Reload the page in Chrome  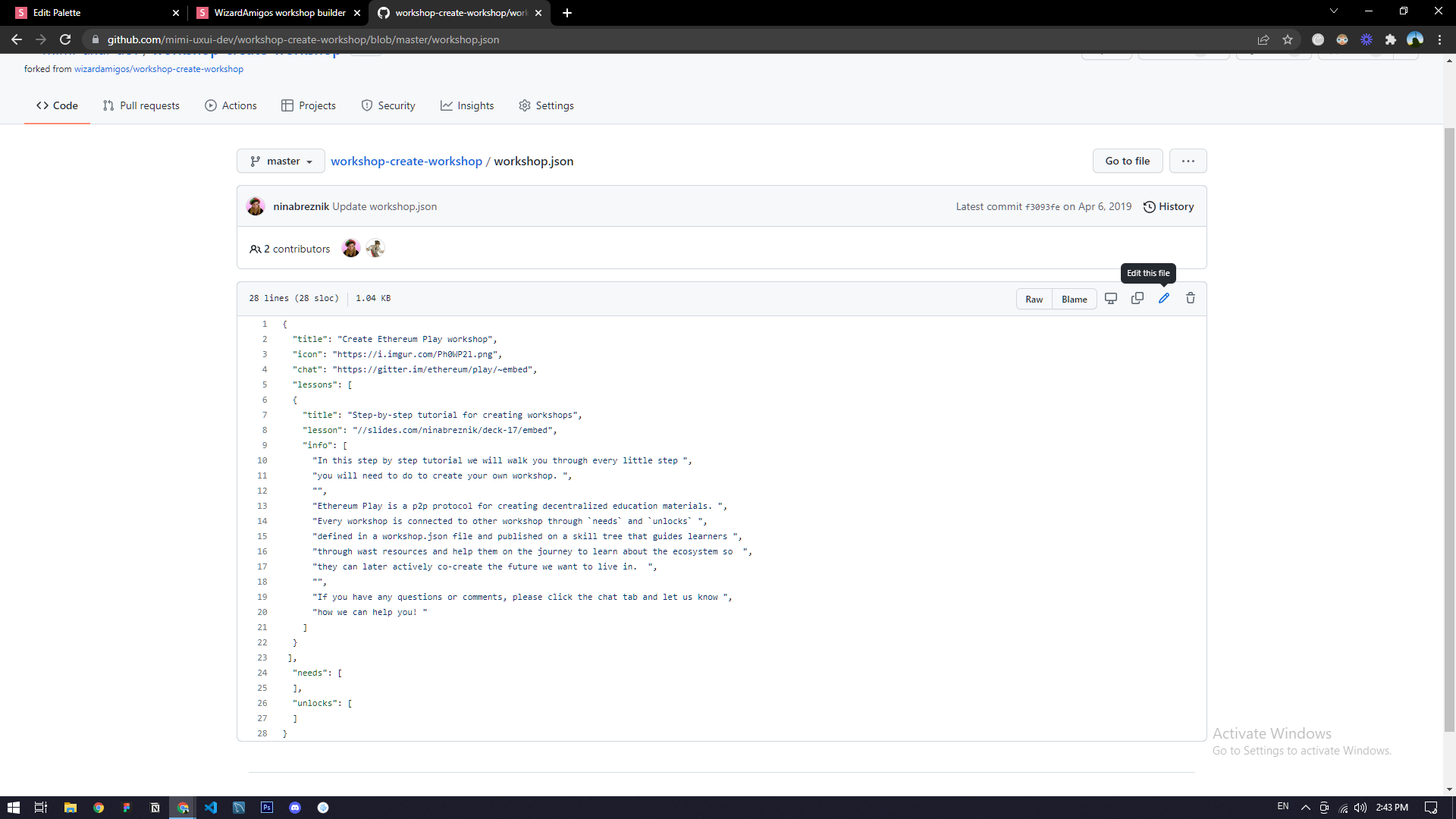coord(65,39)
